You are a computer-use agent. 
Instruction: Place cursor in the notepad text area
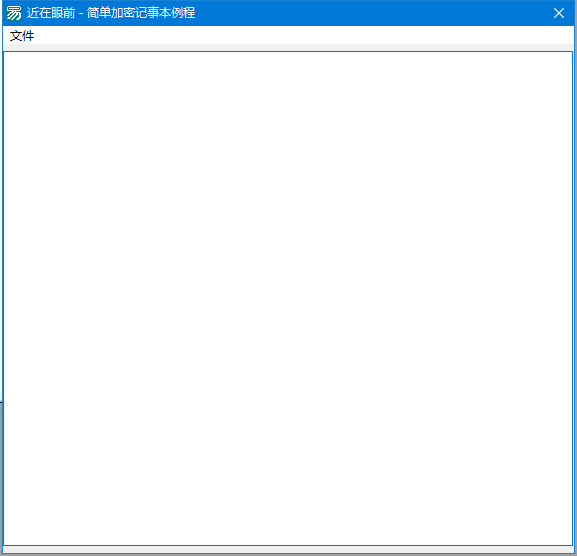288,298
